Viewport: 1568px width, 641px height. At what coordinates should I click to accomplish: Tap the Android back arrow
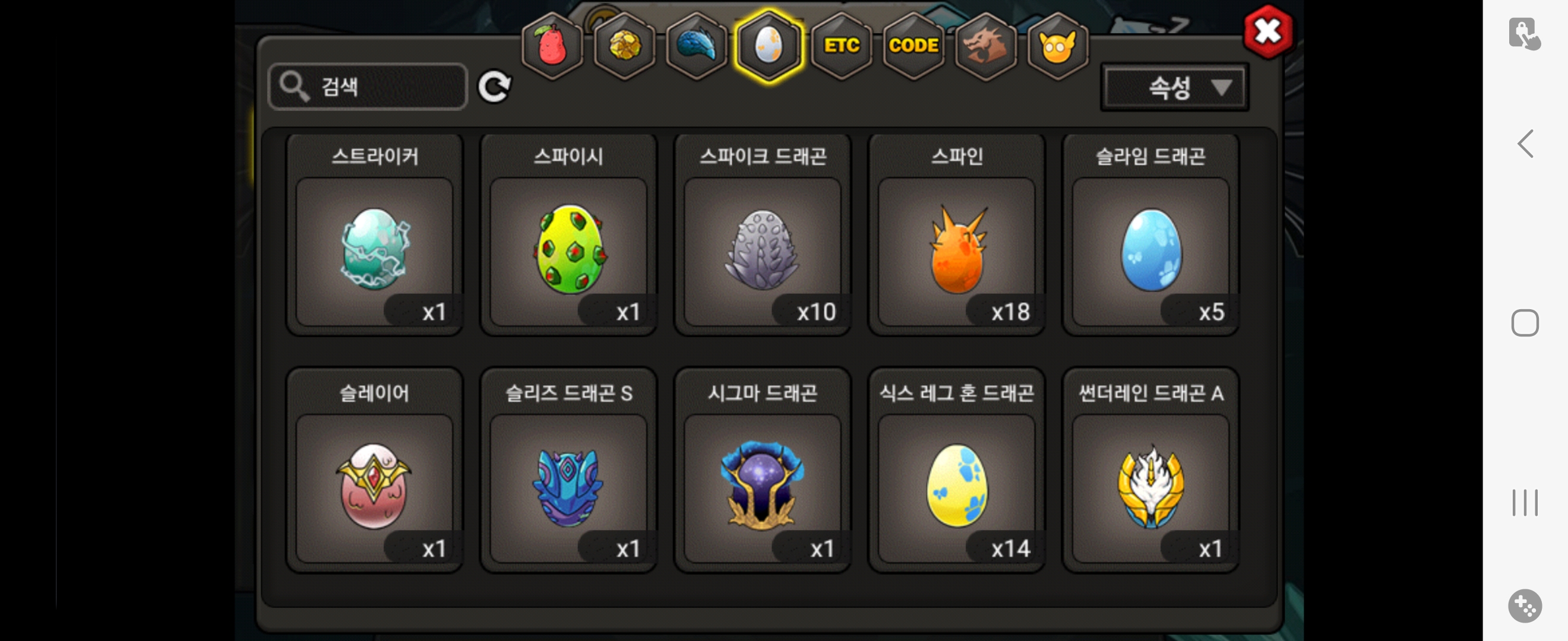(x=1525, y=144)
